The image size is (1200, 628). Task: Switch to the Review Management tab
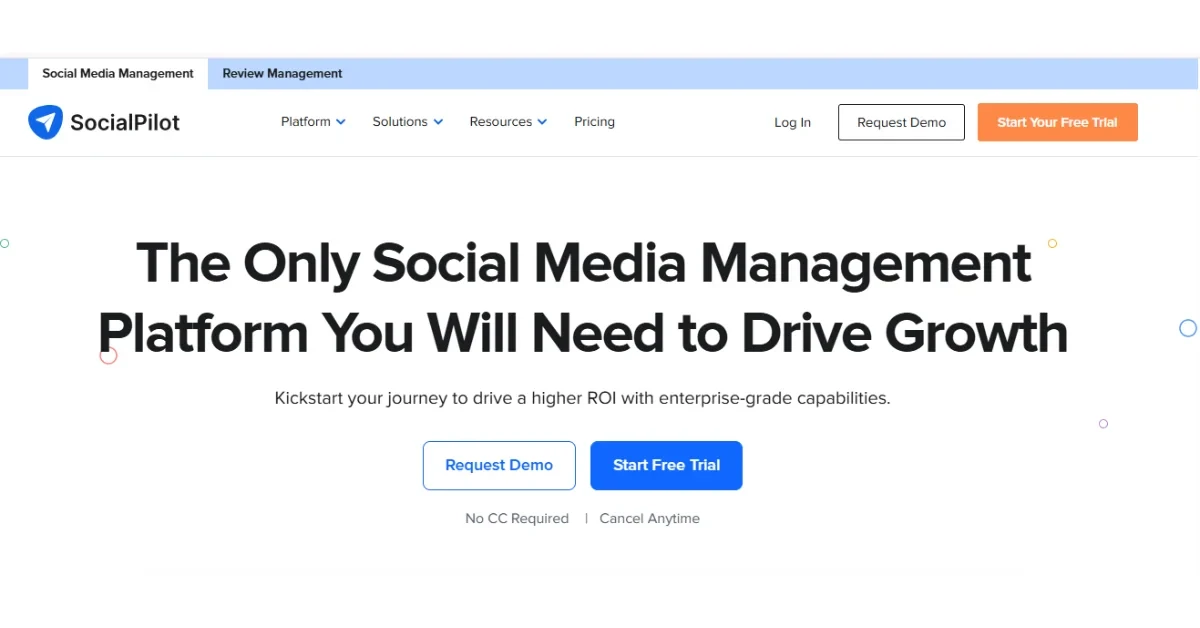coord(282,74)
